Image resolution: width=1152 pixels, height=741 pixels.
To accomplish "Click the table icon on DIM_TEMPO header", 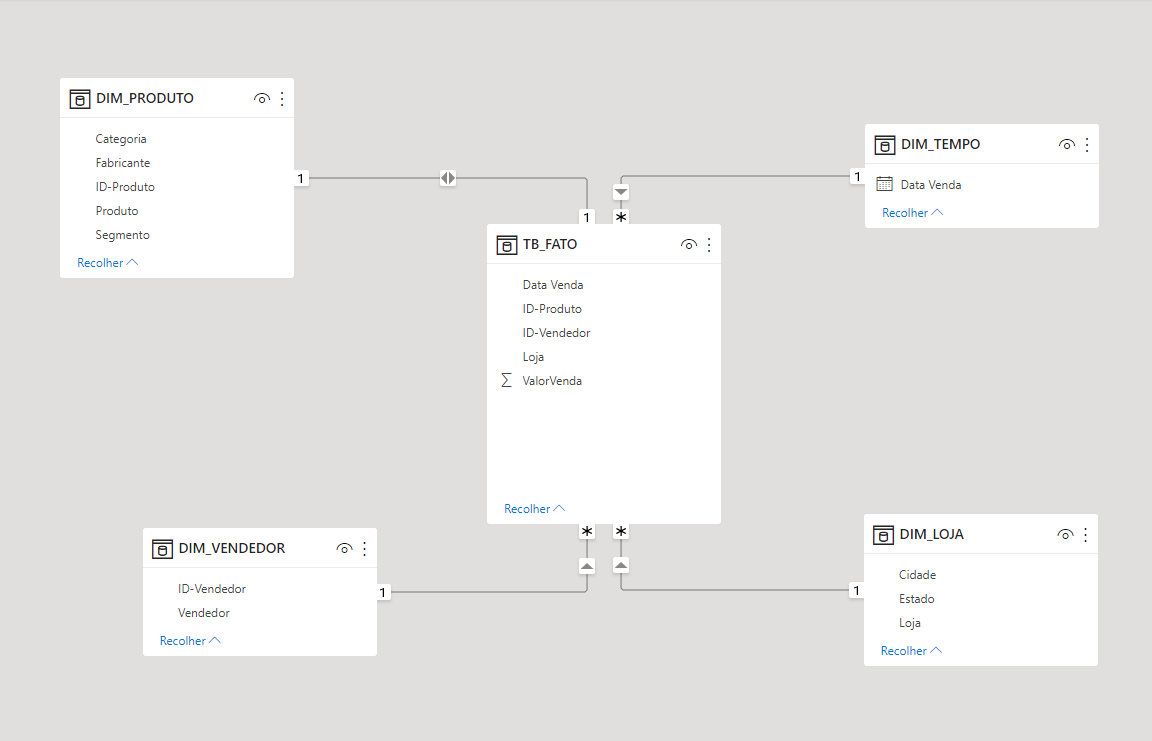I will coord(885,144).
